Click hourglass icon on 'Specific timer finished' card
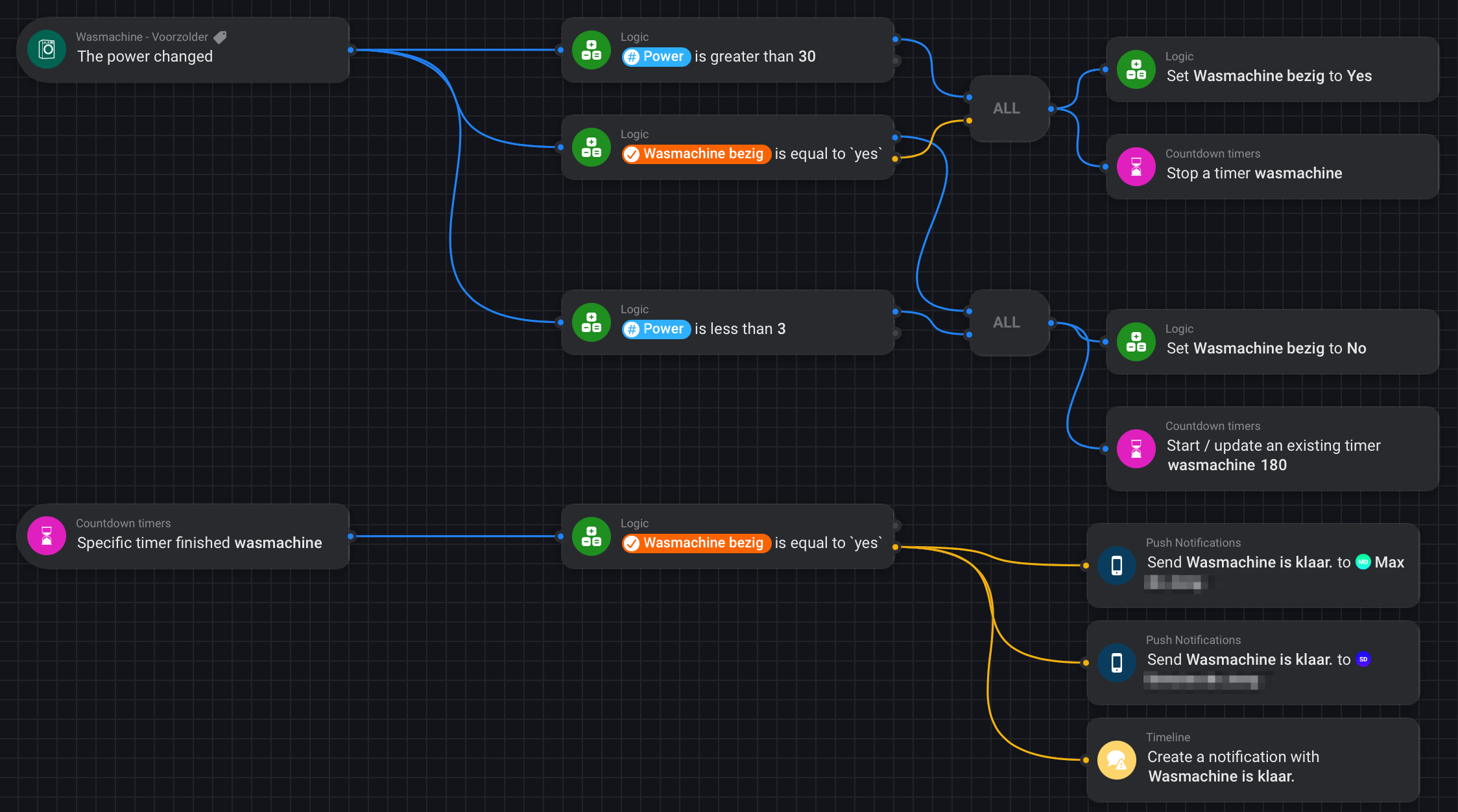 [47, 536]
